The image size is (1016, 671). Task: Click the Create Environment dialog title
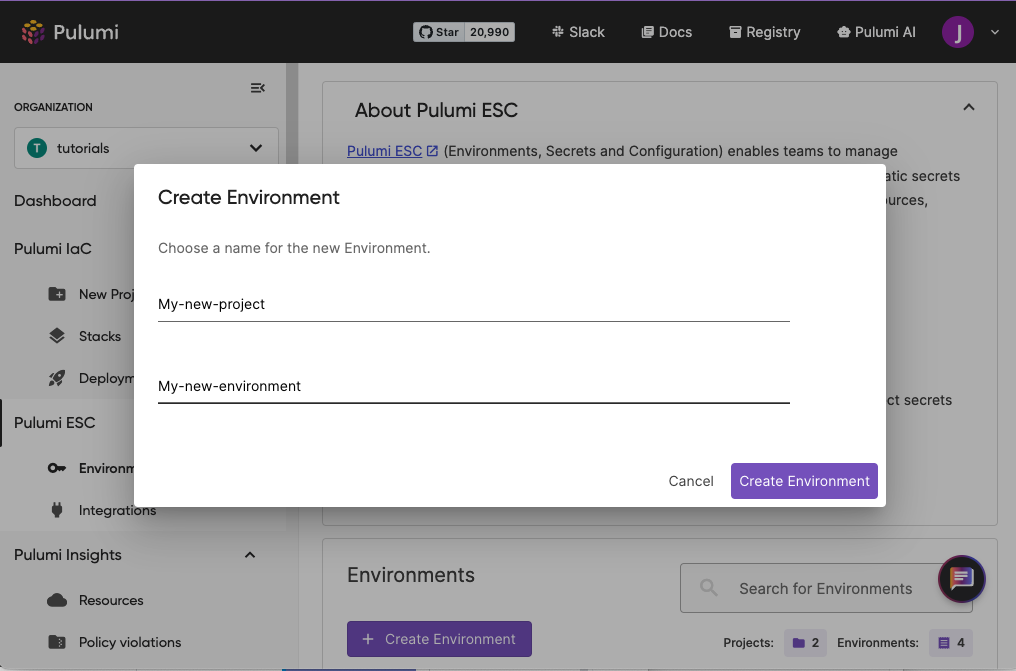249,198
